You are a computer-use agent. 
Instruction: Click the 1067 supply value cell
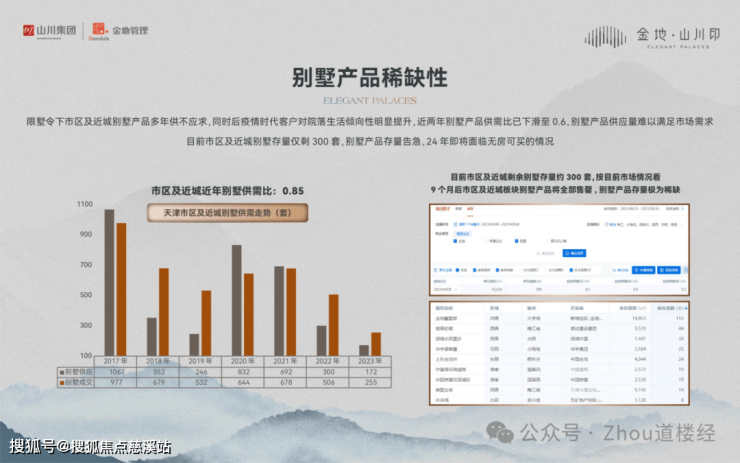point(116,372)
